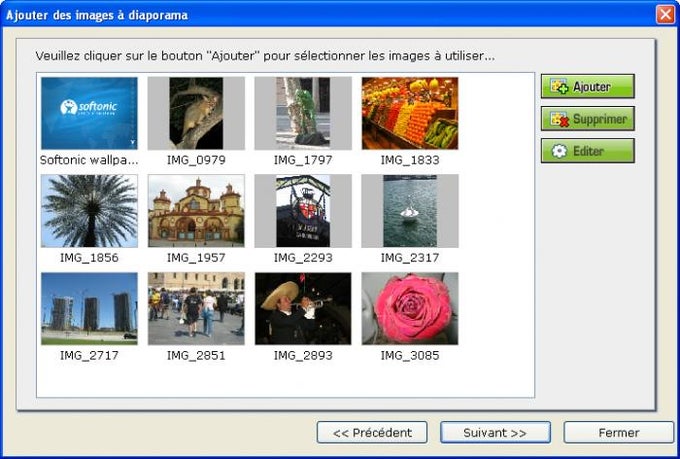Open the Editer image editor button
Screen dimensions: 680x459
pos(588,151)
